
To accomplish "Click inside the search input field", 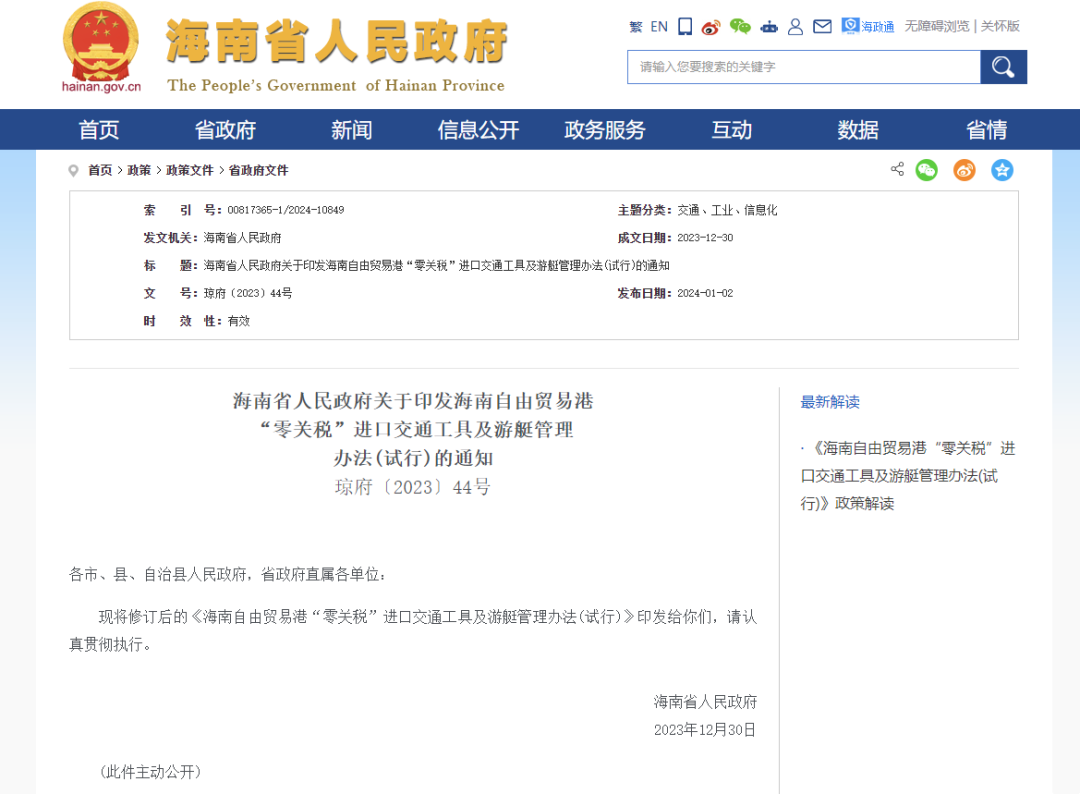I will 800,67.
